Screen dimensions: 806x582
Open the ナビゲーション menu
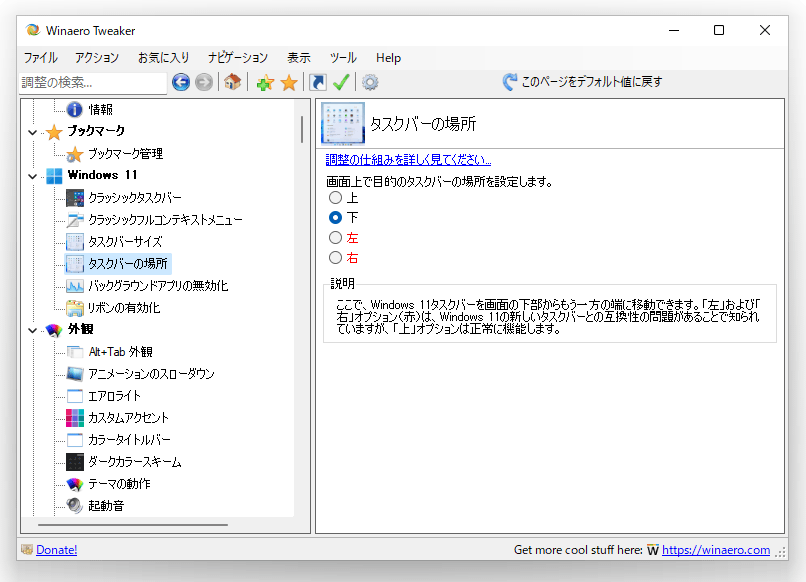(x=237, y=58)
